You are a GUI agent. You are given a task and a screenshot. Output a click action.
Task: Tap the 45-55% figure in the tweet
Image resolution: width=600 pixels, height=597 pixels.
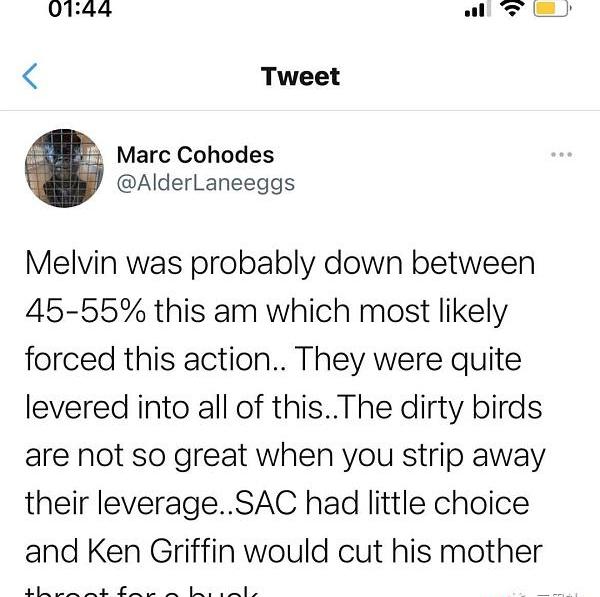click(86, 311)
